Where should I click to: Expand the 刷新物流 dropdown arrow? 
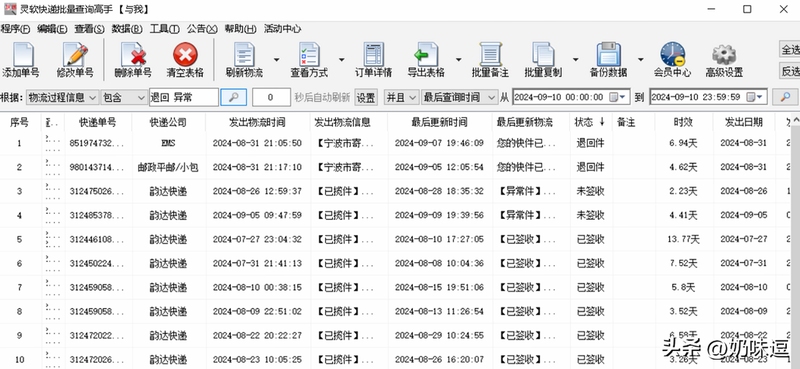[x=276, y=60]
